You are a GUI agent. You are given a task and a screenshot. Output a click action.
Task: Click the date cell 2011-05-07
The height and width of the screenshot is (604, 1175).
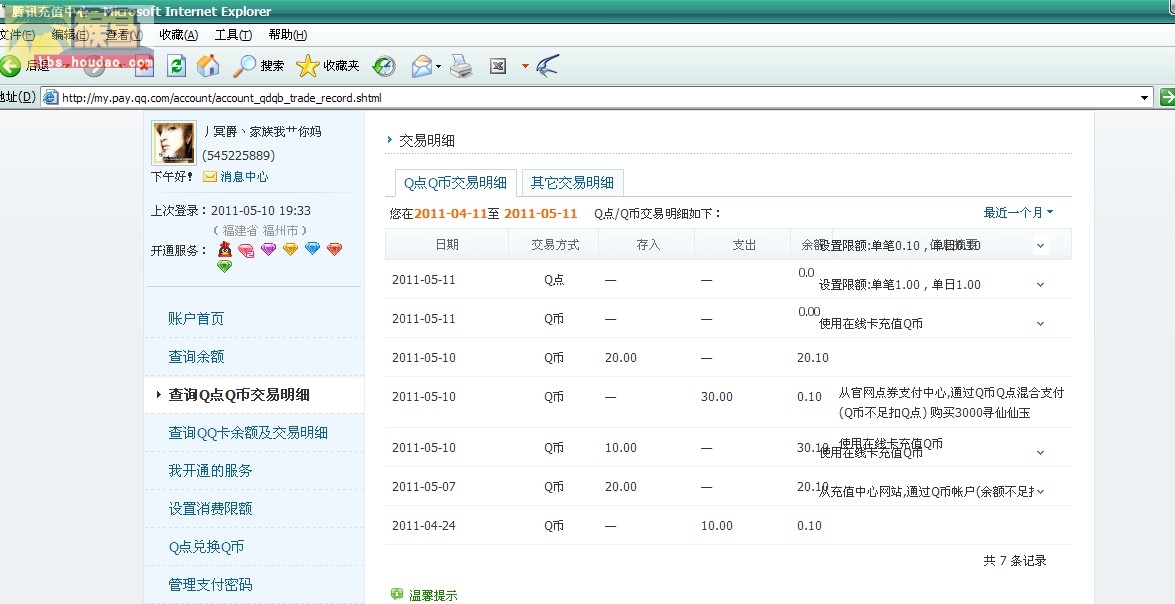(423, 487)
